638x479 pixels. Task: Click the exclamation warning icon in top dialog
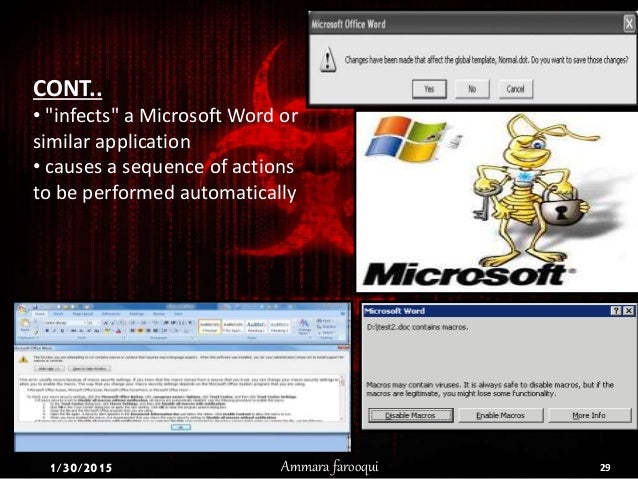click(328, 60)
